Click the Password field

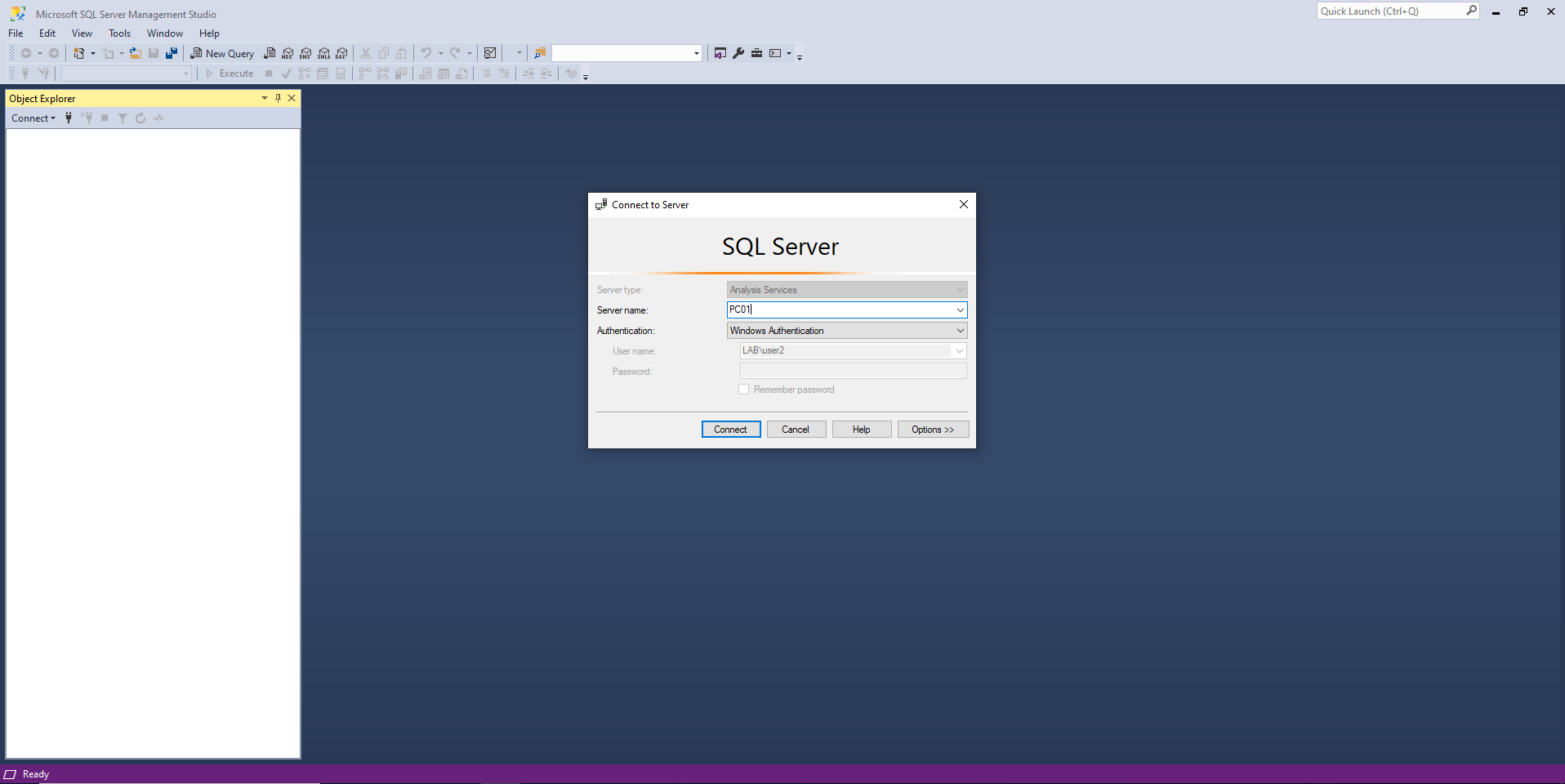(x=854, y=371)
